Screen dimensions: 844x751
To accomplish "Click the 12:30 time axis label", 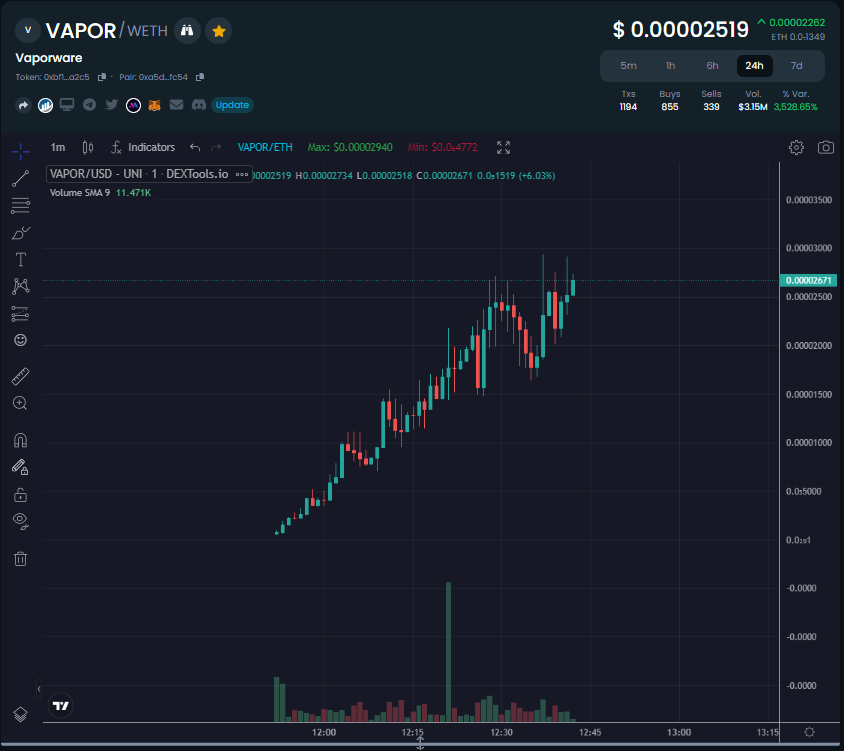I will [501, 732].
